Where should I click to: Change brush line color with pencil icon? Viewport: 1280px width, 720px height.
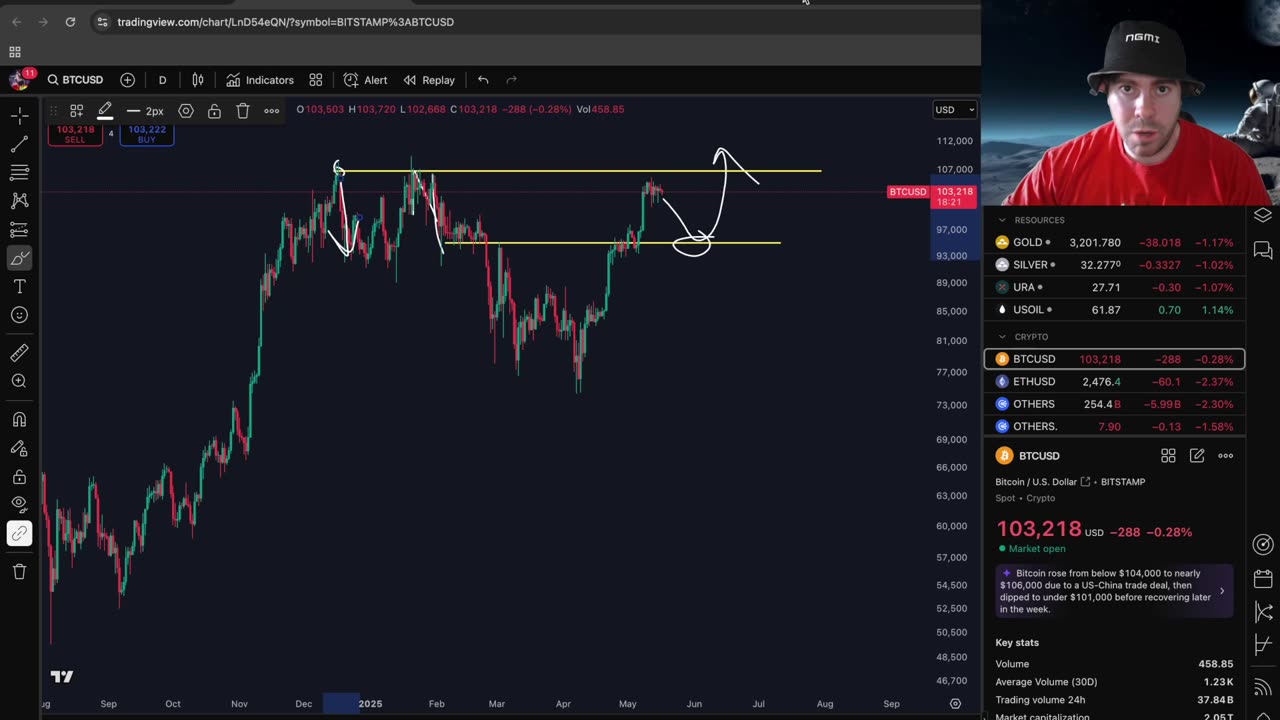point(105,111)
